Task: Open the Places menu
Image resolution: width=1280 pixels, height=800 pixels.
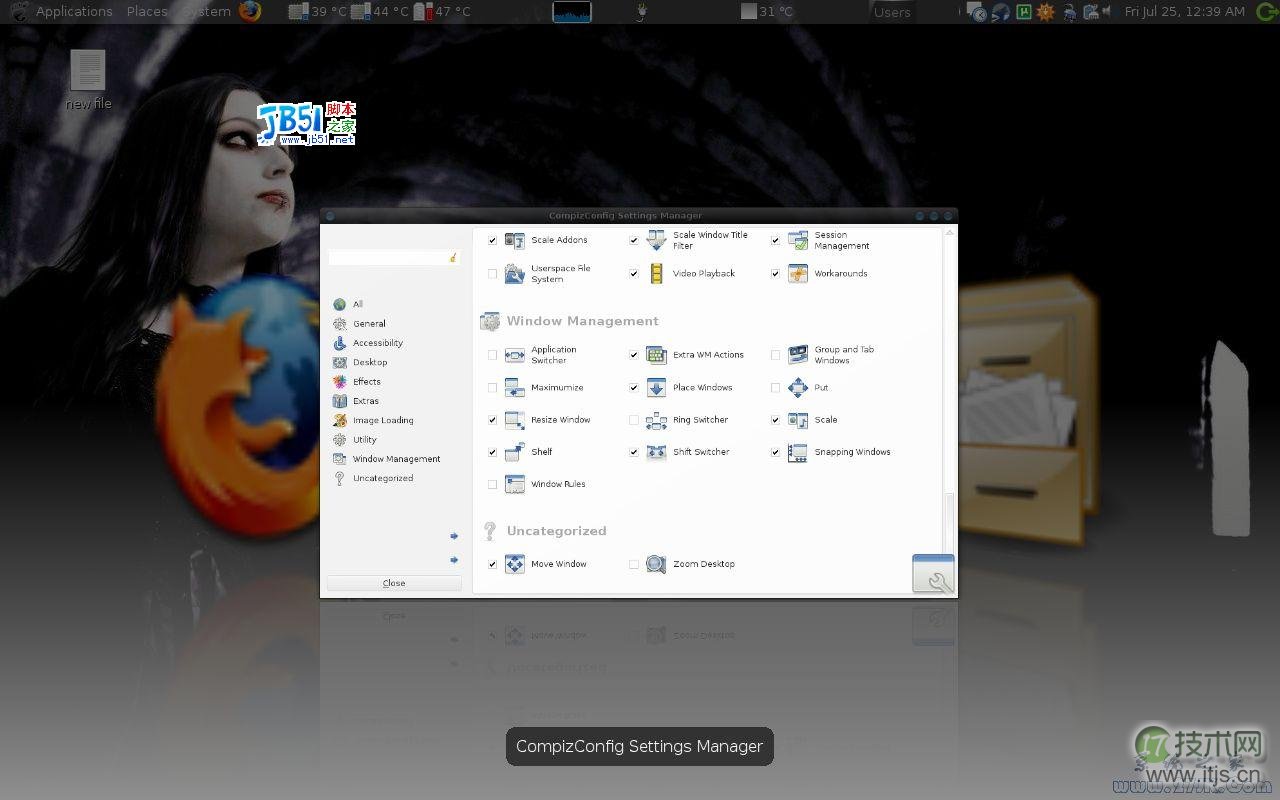Action: point(147,12)
